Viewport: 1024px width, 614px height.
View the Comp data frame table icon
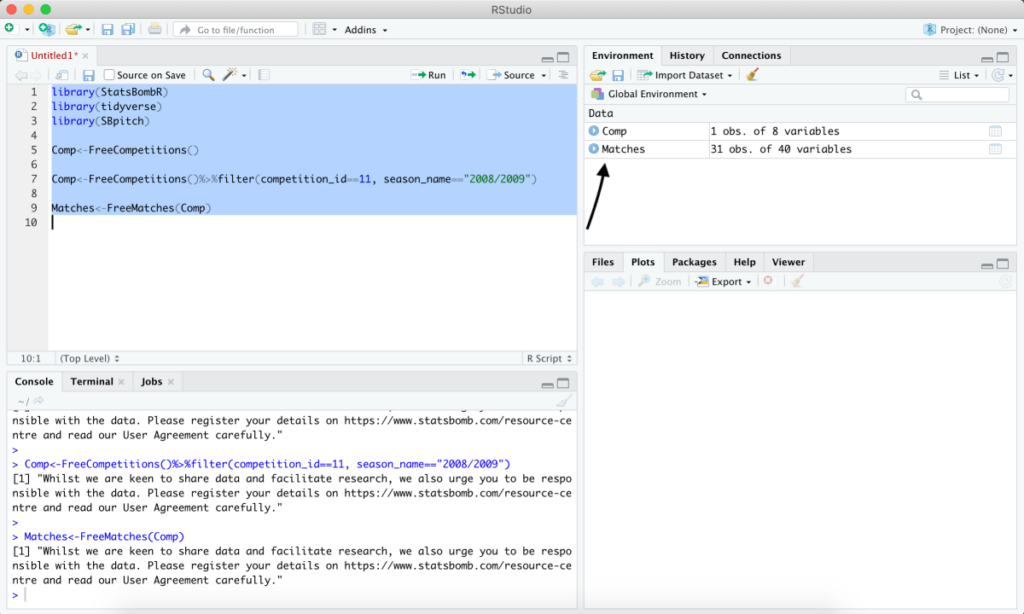click(x=995, y=131)
